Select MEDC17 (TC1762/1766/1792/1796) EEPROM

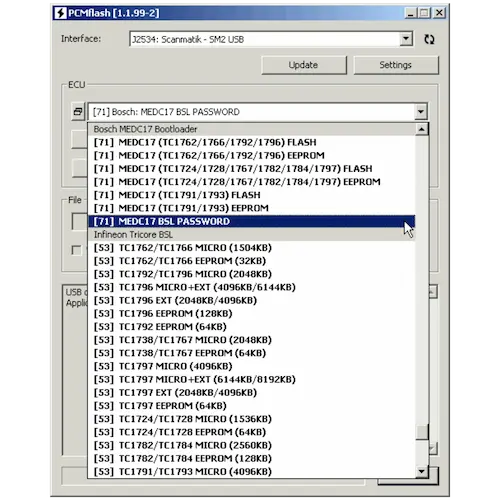(x=251, y=156)
